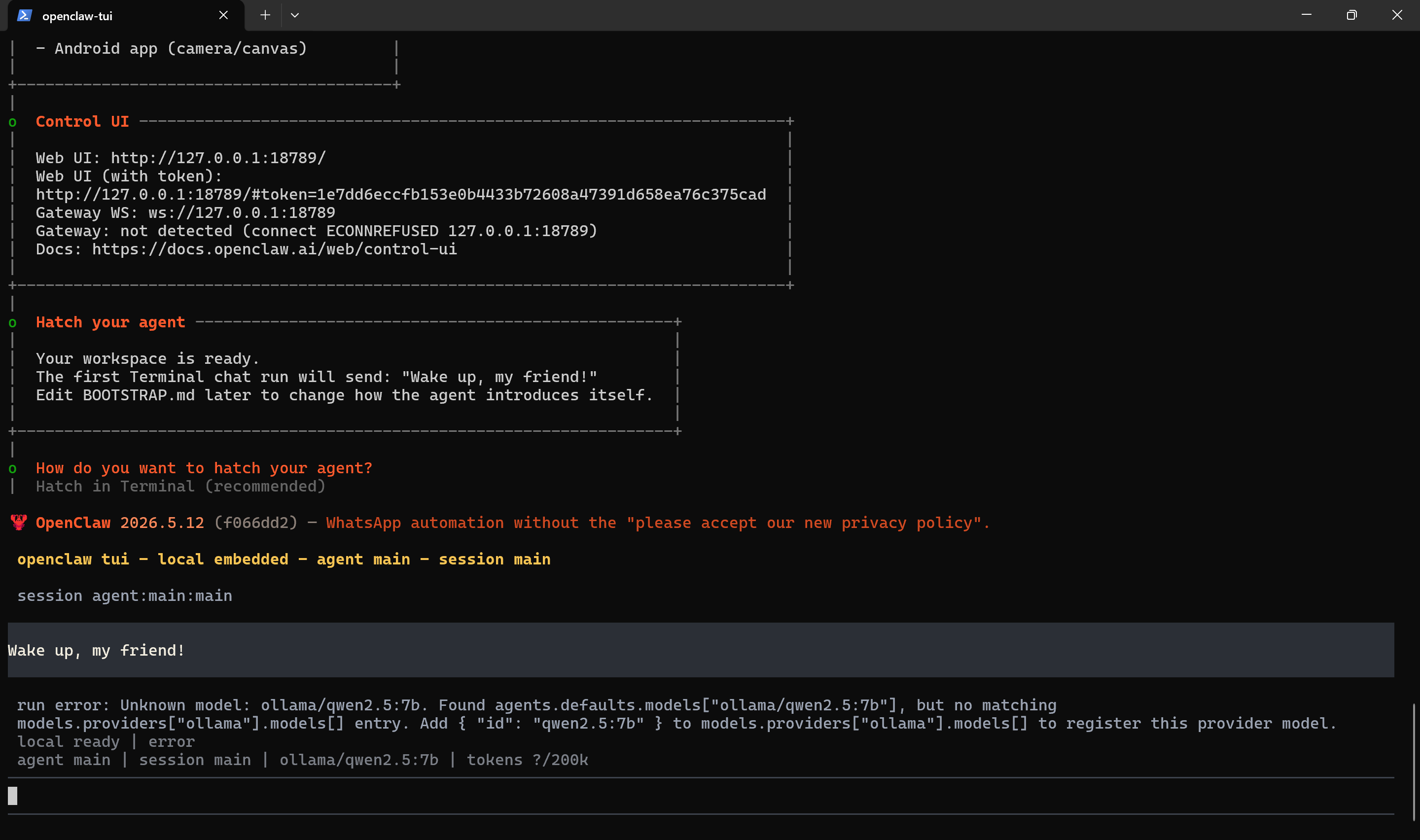Click 'Gateway: not detected' error line

(317, 231)
